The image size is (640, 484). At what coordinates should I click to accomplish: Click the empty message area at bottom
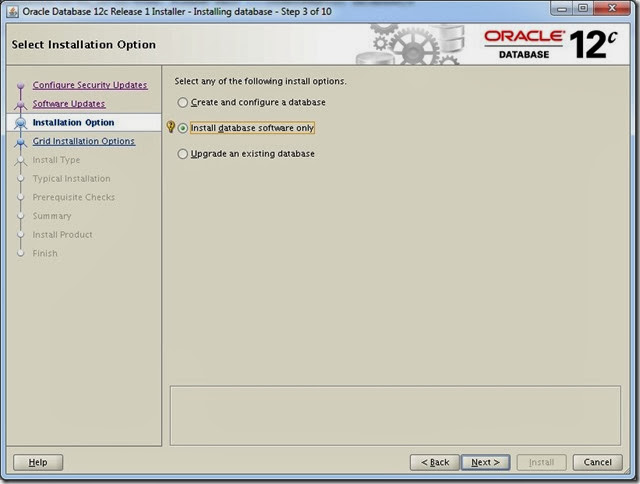[x=395, y=415]
